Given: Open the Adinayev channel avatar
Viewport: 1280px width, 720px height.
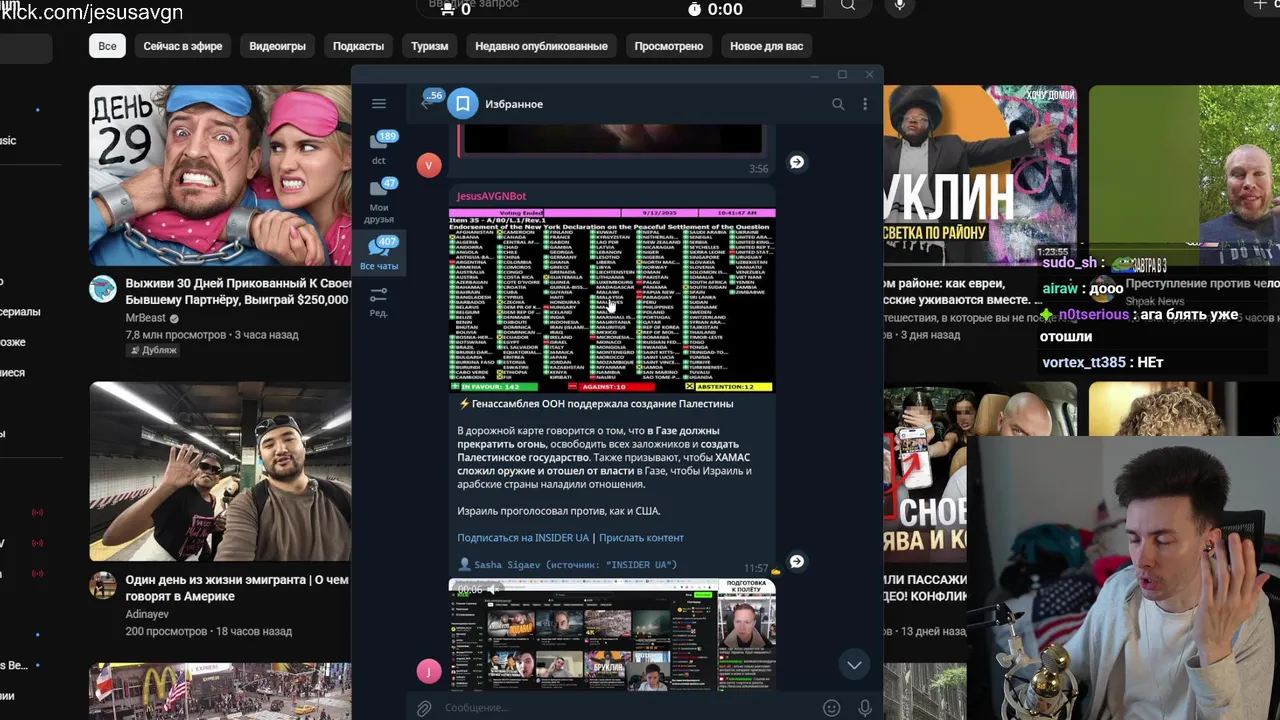Looking at the screenshot, I should click(103, 585).
